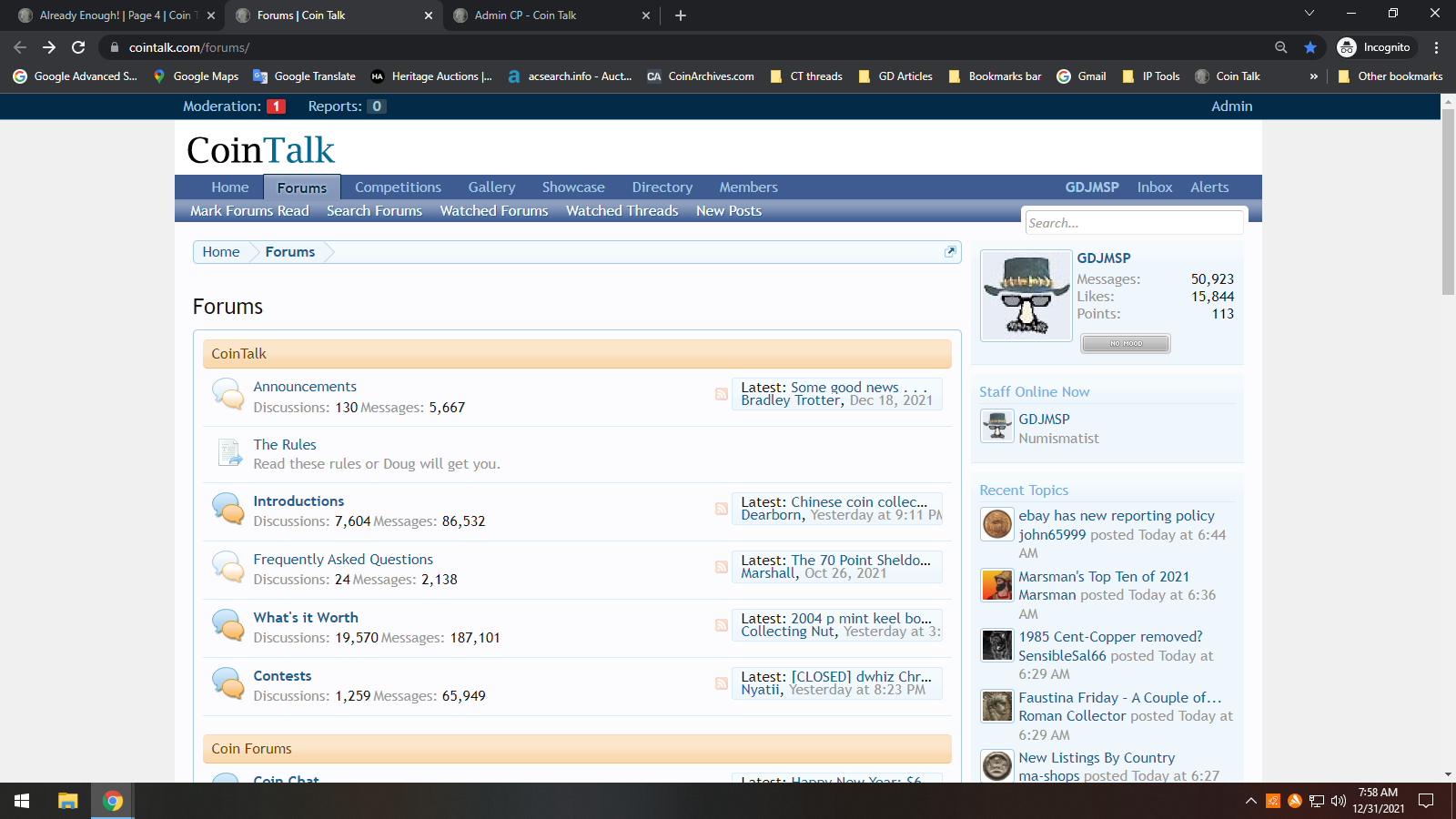The image size is (1456, 819).
Task: Click the RSS feed icon for What's it Worth
Action: [721, 625]
